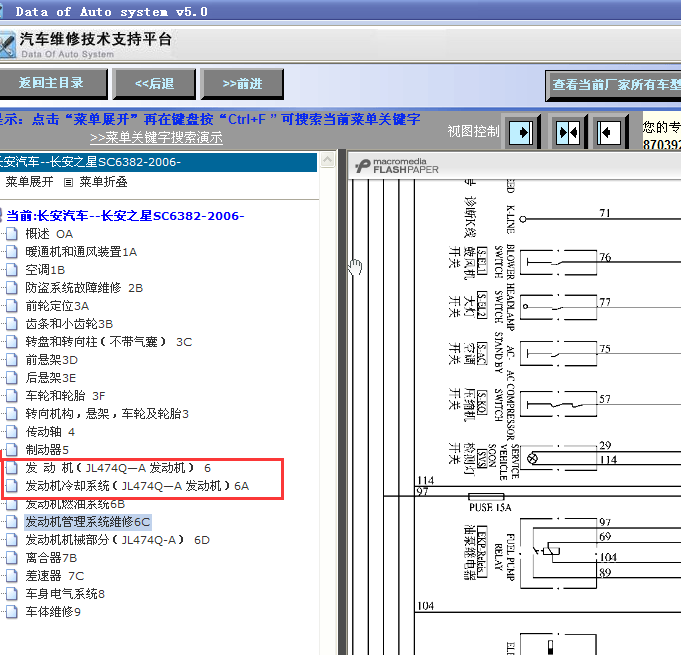Click the K-LINE label in diagram

coord(510,220)
